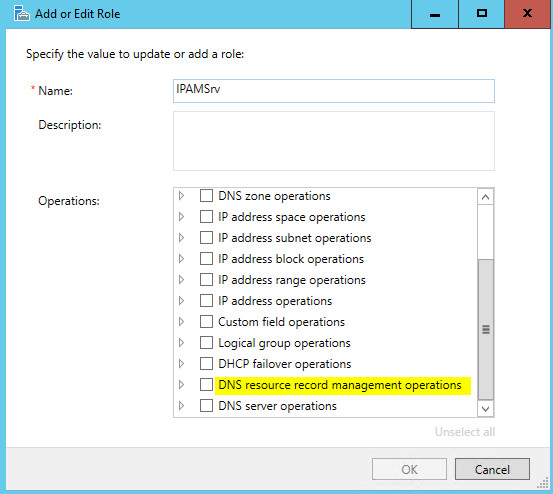Select the IP address space operations label

[x=291, y=217]
